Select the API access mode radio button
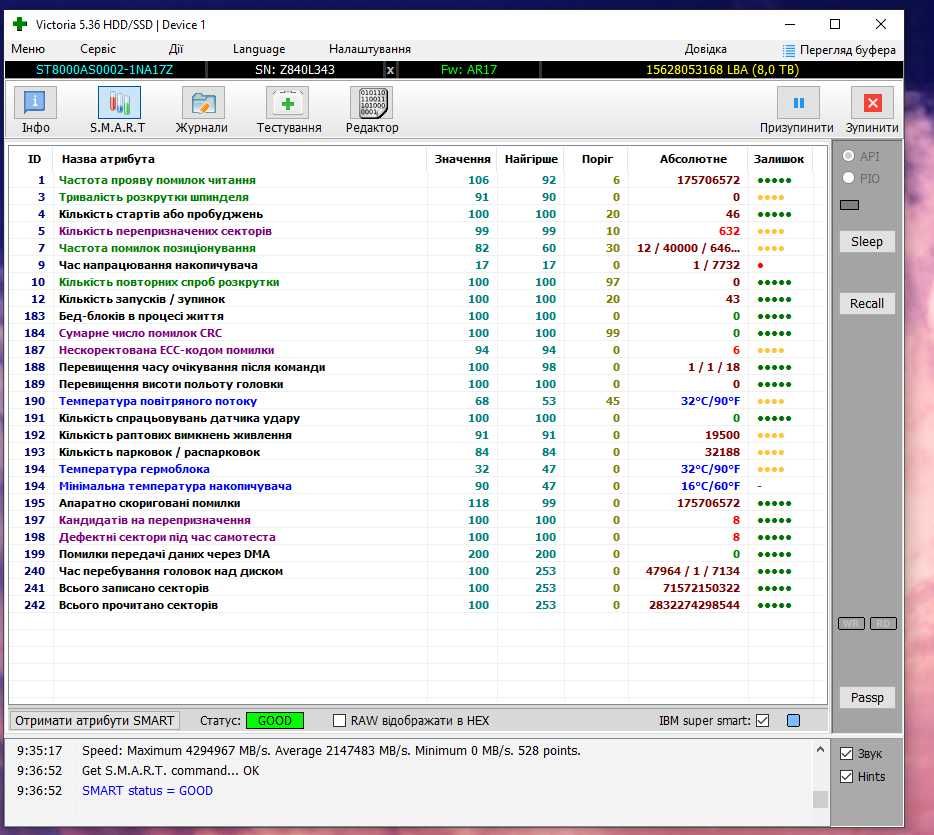The width and height of the screenshot is (934, 835). click(849, 156)
